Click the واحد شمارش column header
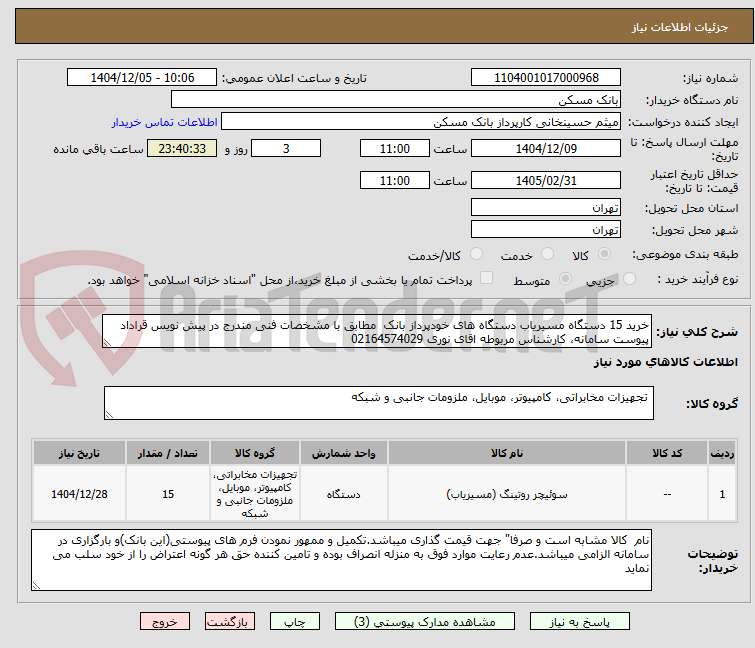 click(x=344, y=453)
